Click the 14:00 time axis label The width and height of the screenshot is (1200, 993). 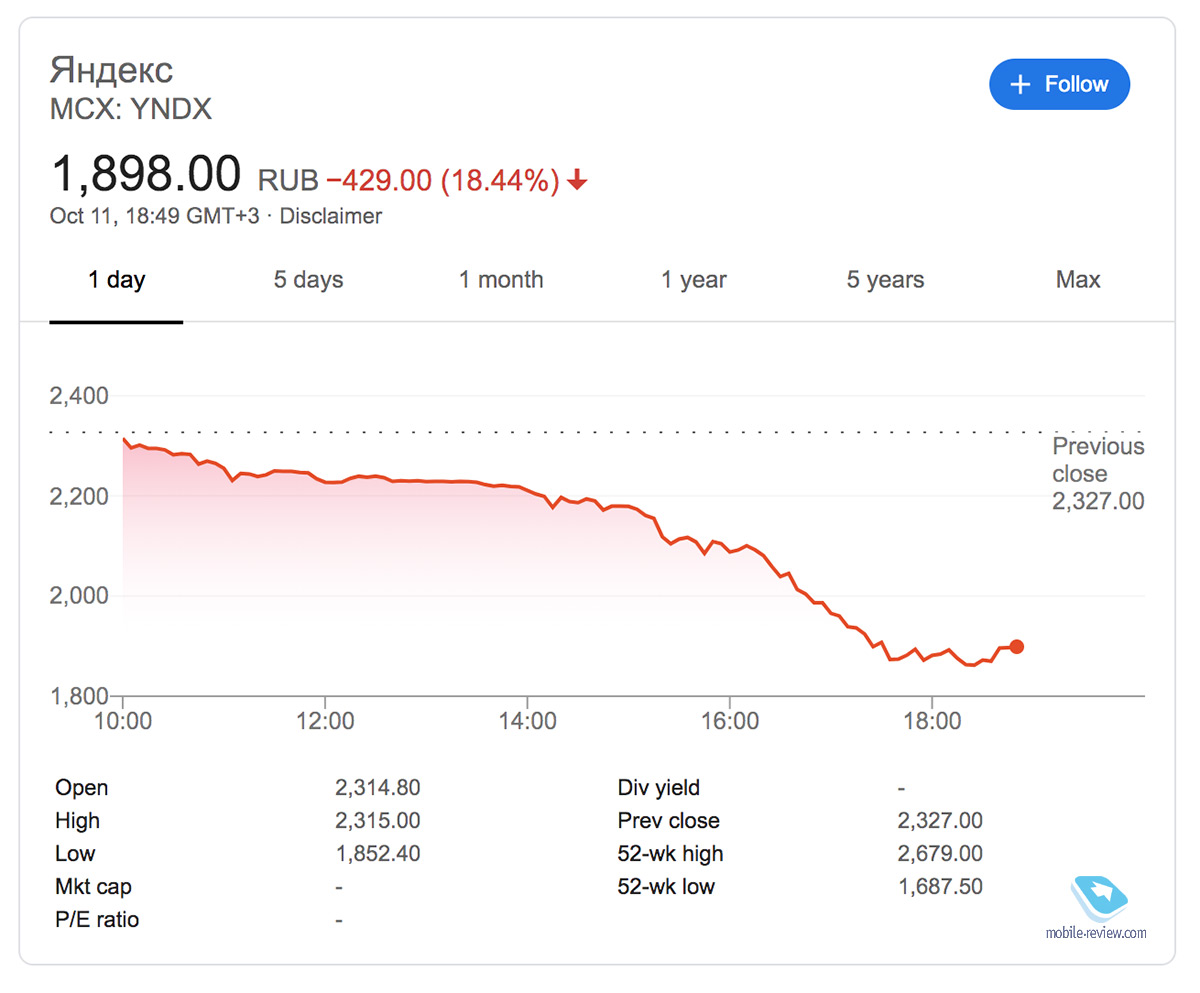click(527, 722)
